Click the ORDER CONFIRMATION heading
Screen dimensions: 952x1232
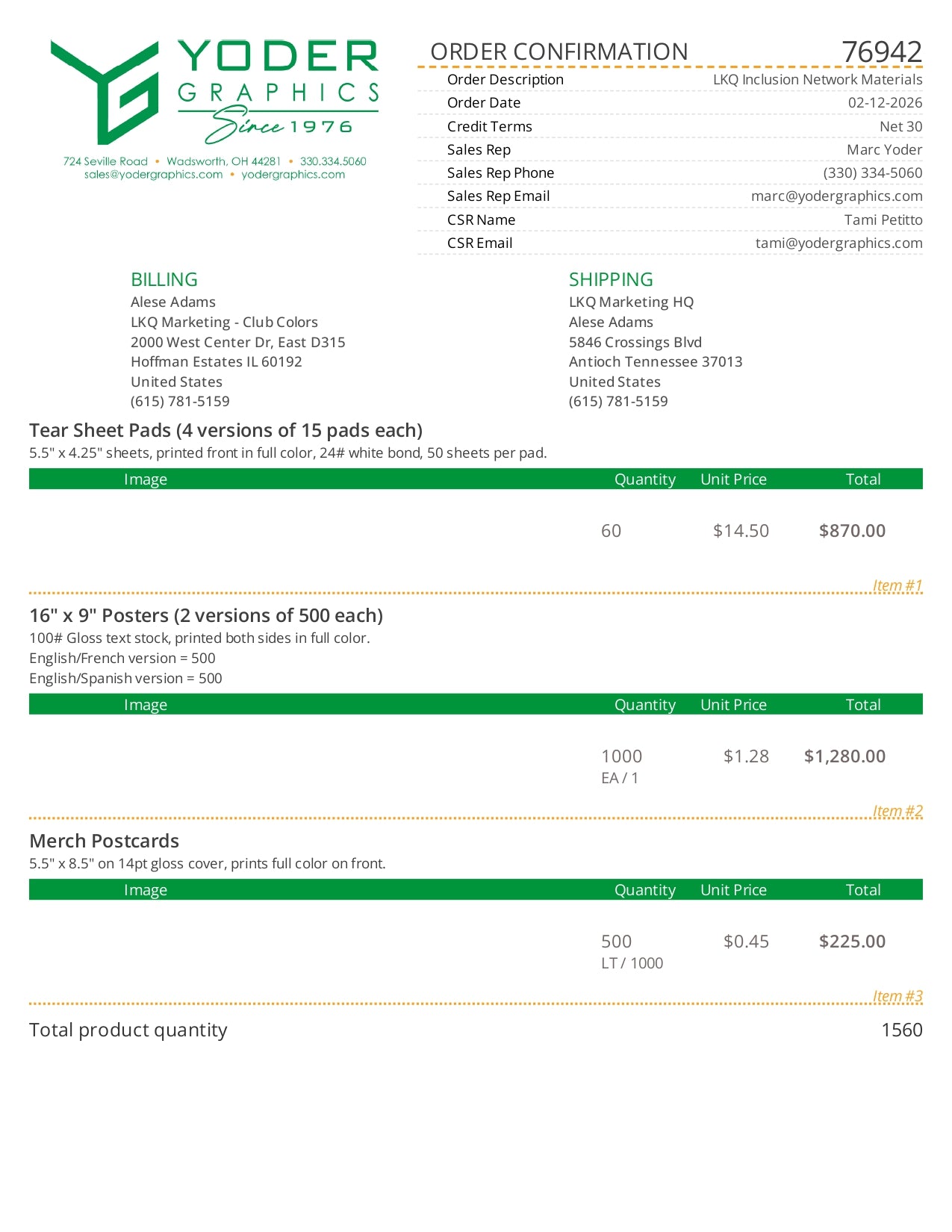pyautogui.click(x=559, y=52)
